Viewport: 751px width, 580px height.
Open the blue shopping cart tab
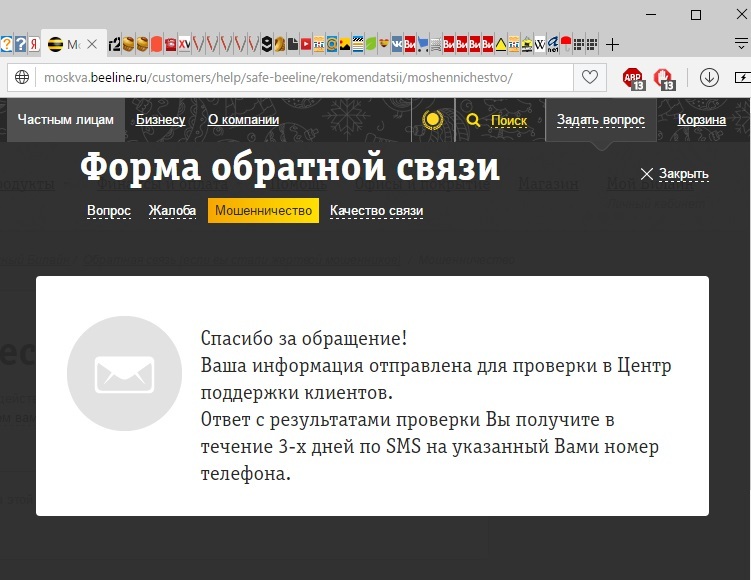click(422, 45)
